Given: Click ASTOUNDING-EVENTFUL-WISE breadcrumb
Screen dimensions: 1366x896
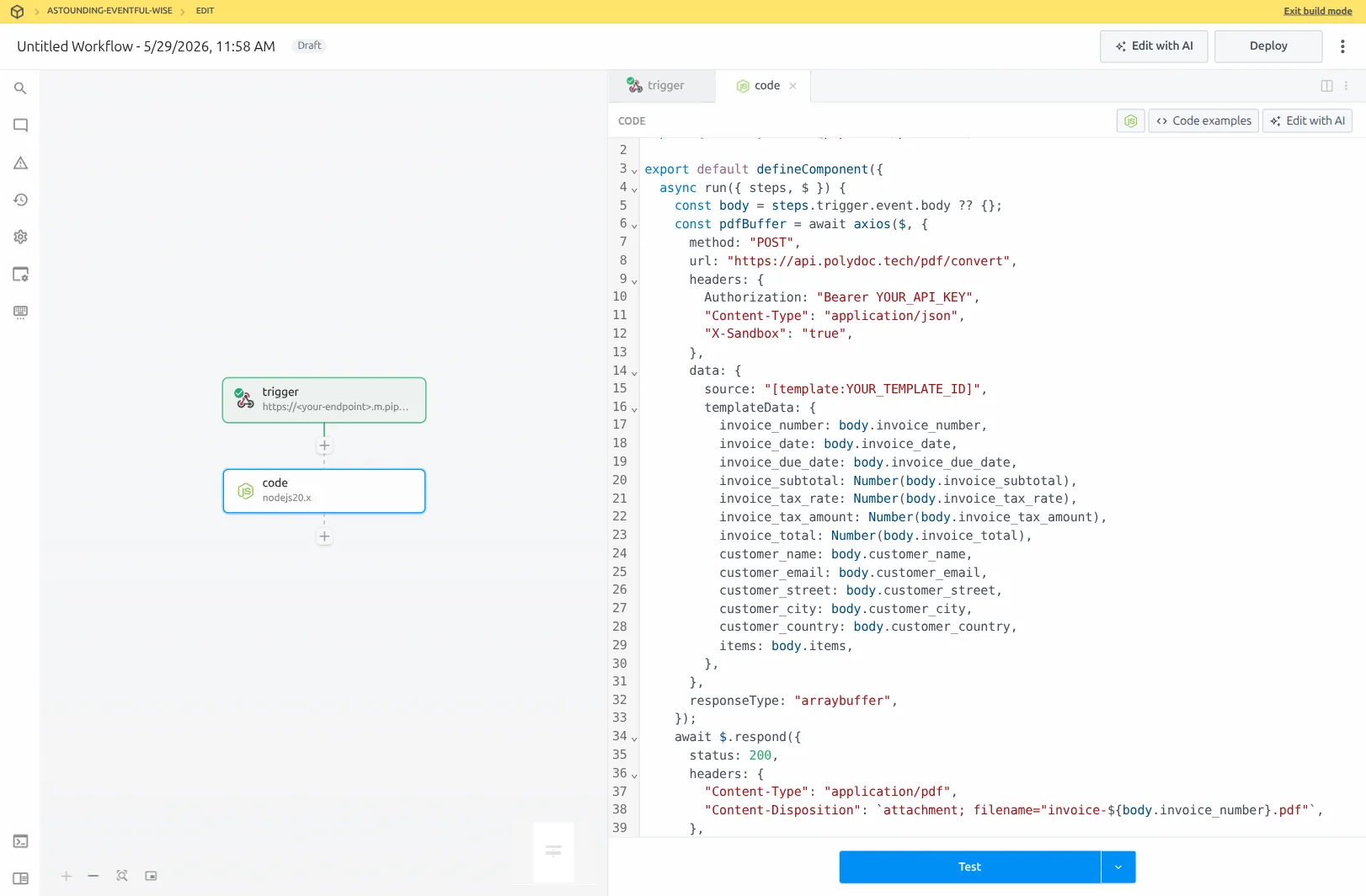Looking at the screenshot, I should tap(109, 11).
